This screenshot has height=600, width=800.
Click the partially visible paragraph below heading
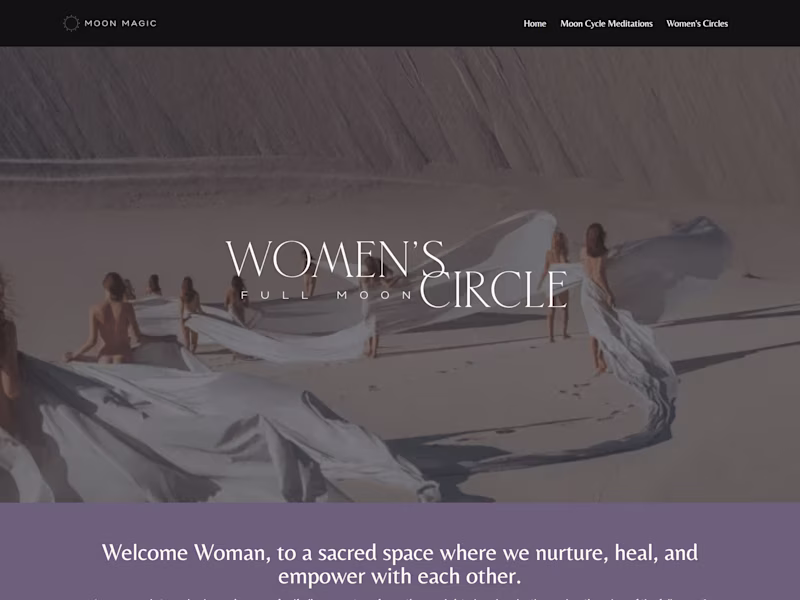400,597
